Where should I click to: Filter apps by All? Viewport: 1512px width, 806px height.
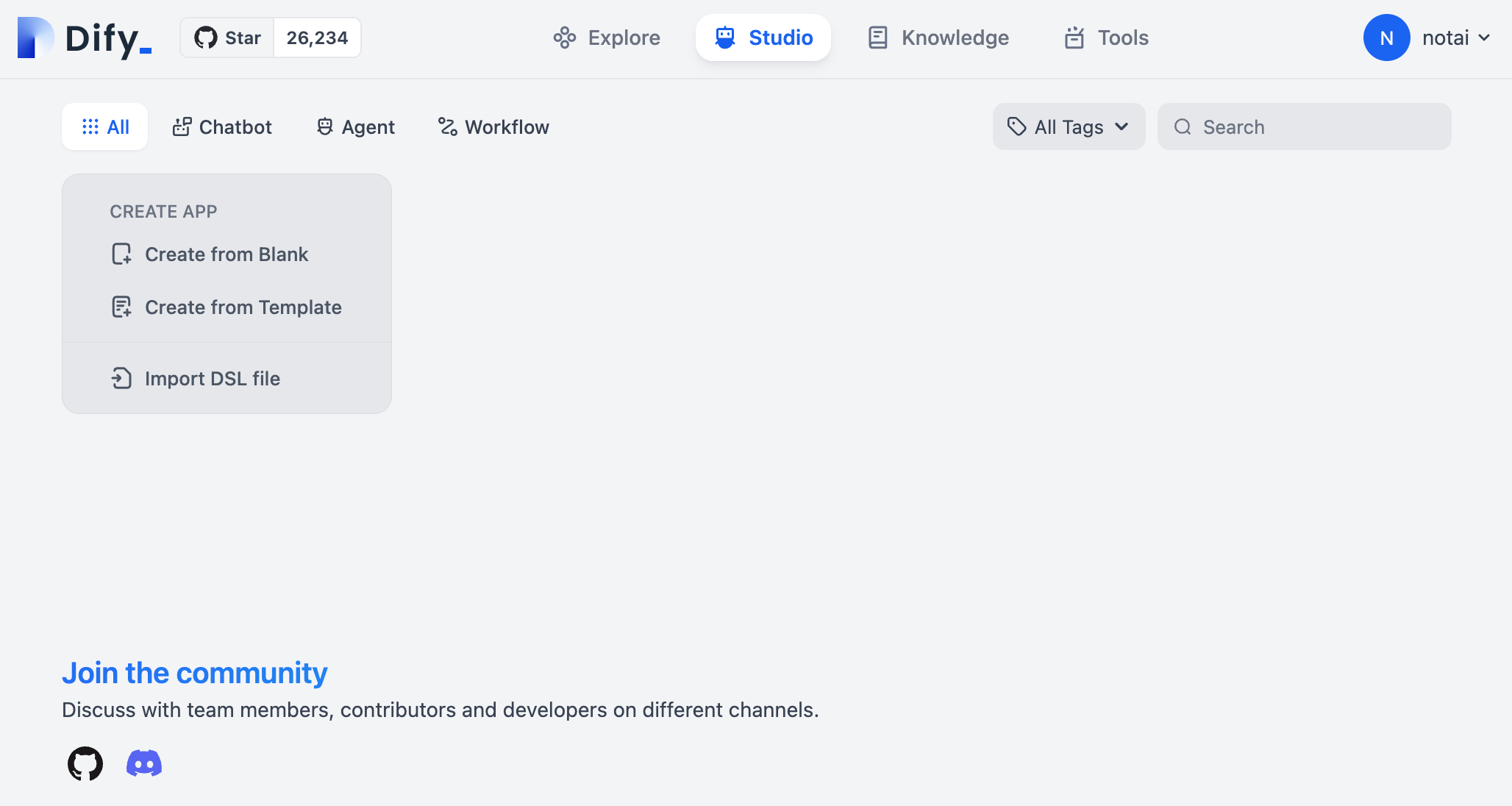tap(105, 126)
